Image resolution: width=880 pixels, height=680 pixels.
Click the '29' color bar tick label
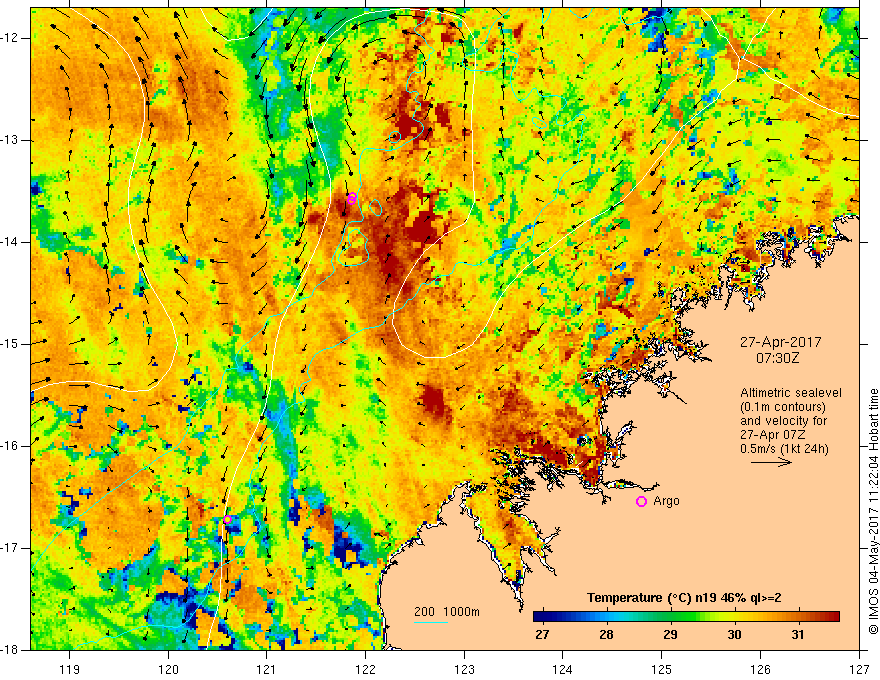[670, 635]
